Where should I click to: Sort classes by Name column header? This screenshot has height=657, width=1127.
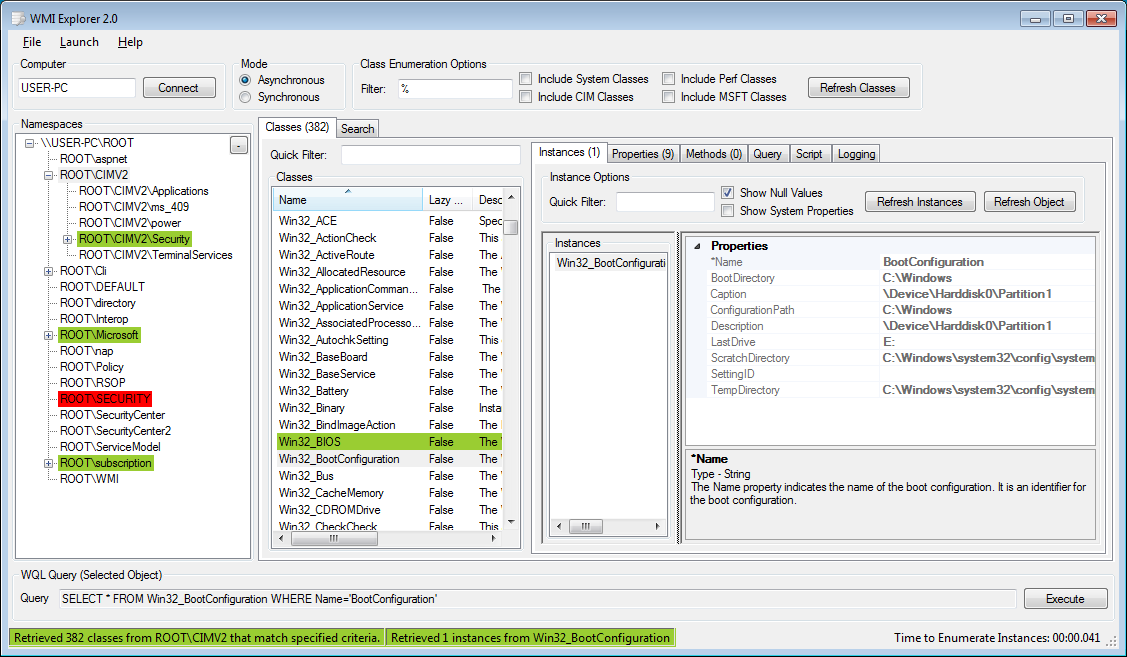point(348,200)
